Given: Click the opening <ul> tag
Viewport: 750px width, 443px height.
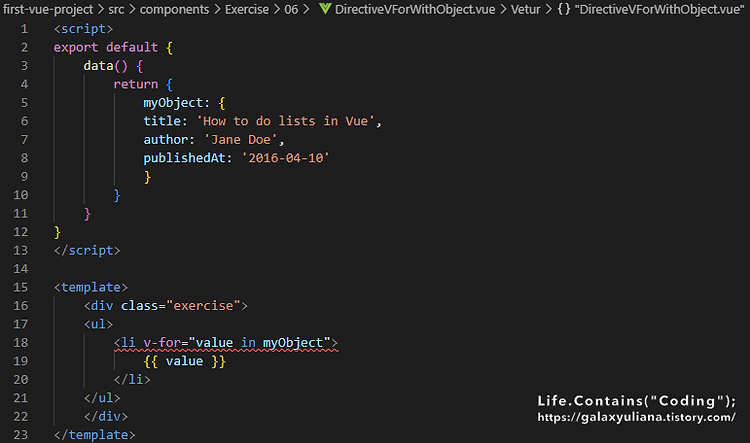Looking at the screenshot, I should [x=99, y=324].
